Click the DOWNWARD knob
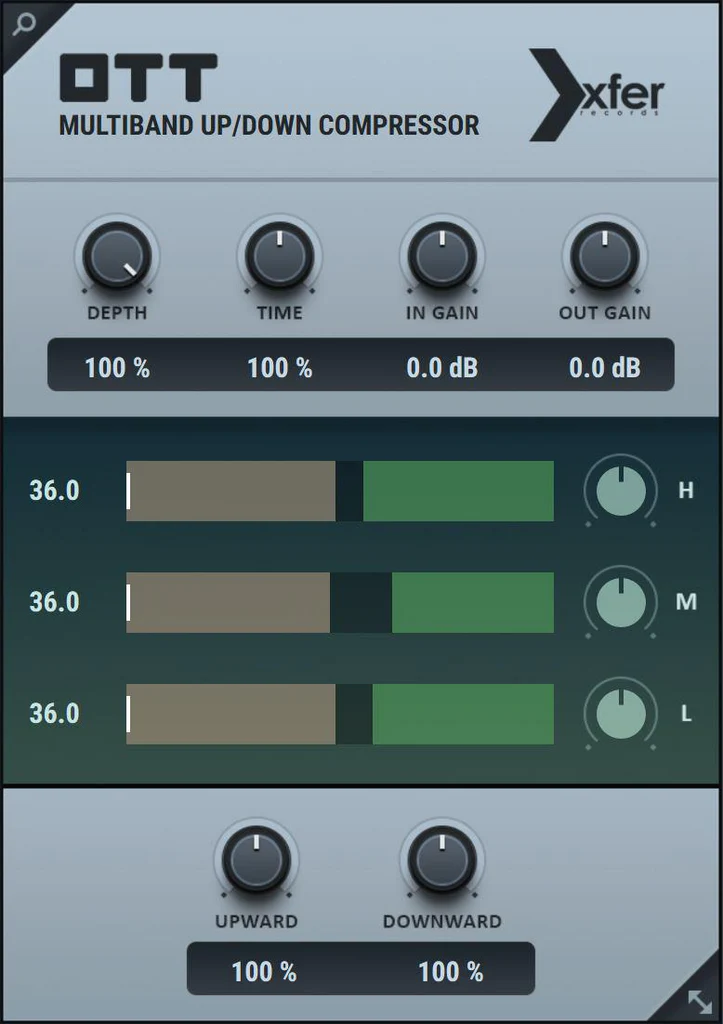Image resolution: width=723 pixels, height=1024 pixels. 442,860
